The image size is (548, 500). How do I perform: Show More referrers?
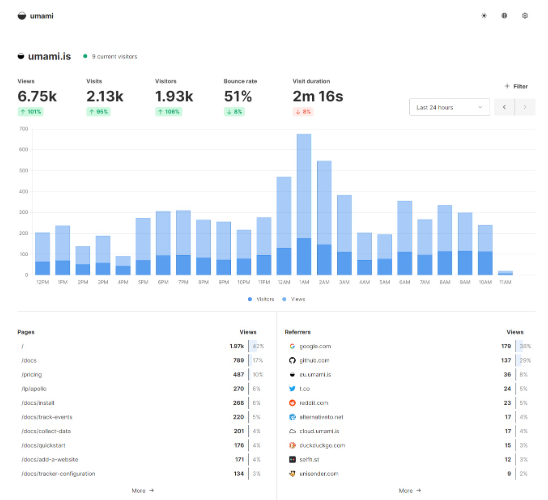tap(410, 491)
